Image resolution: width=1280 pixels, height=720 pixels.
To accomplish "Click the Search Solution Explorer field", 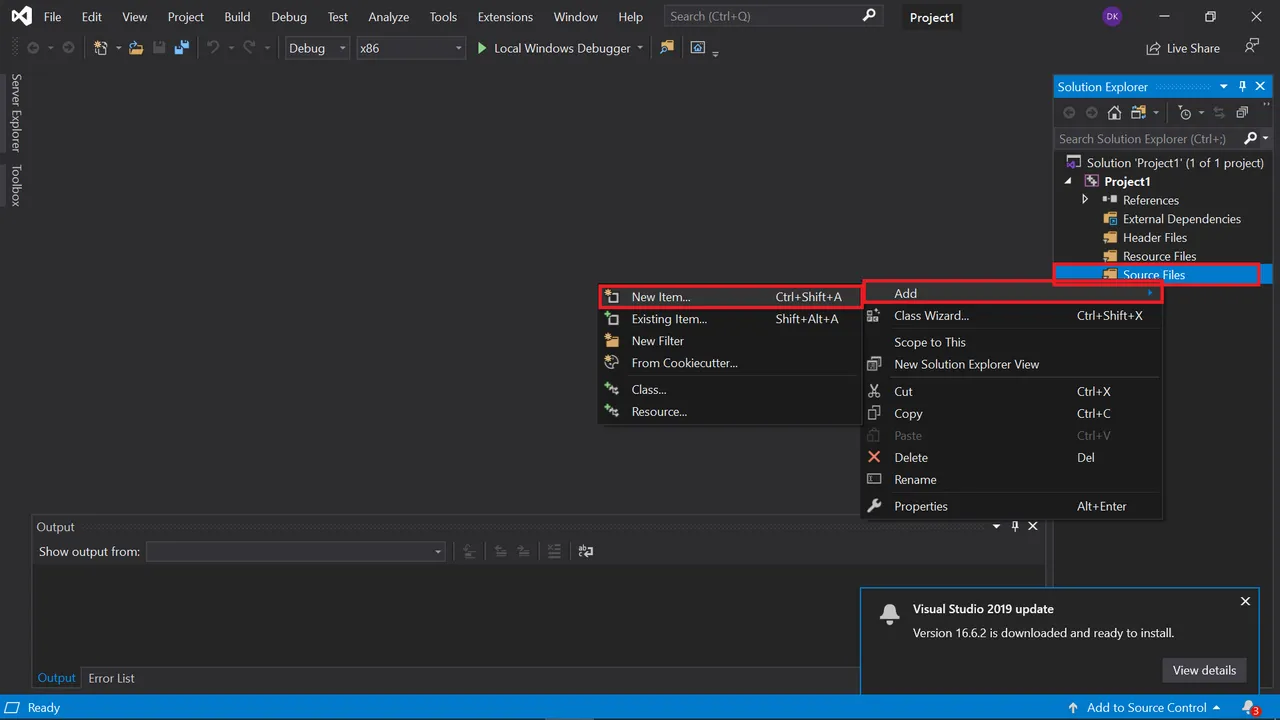I will (x=1148, y=139).
